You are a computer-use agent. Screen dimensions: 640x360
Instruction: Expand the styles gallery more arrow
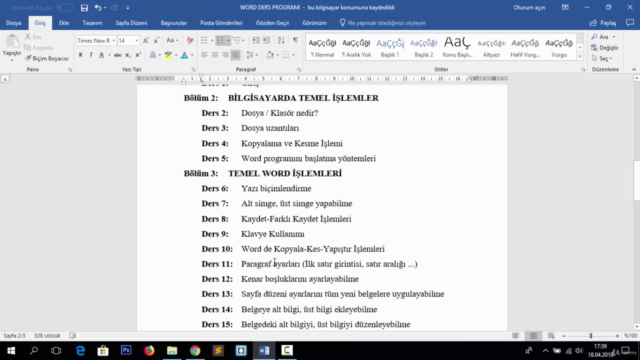click(x=580, y=57)
